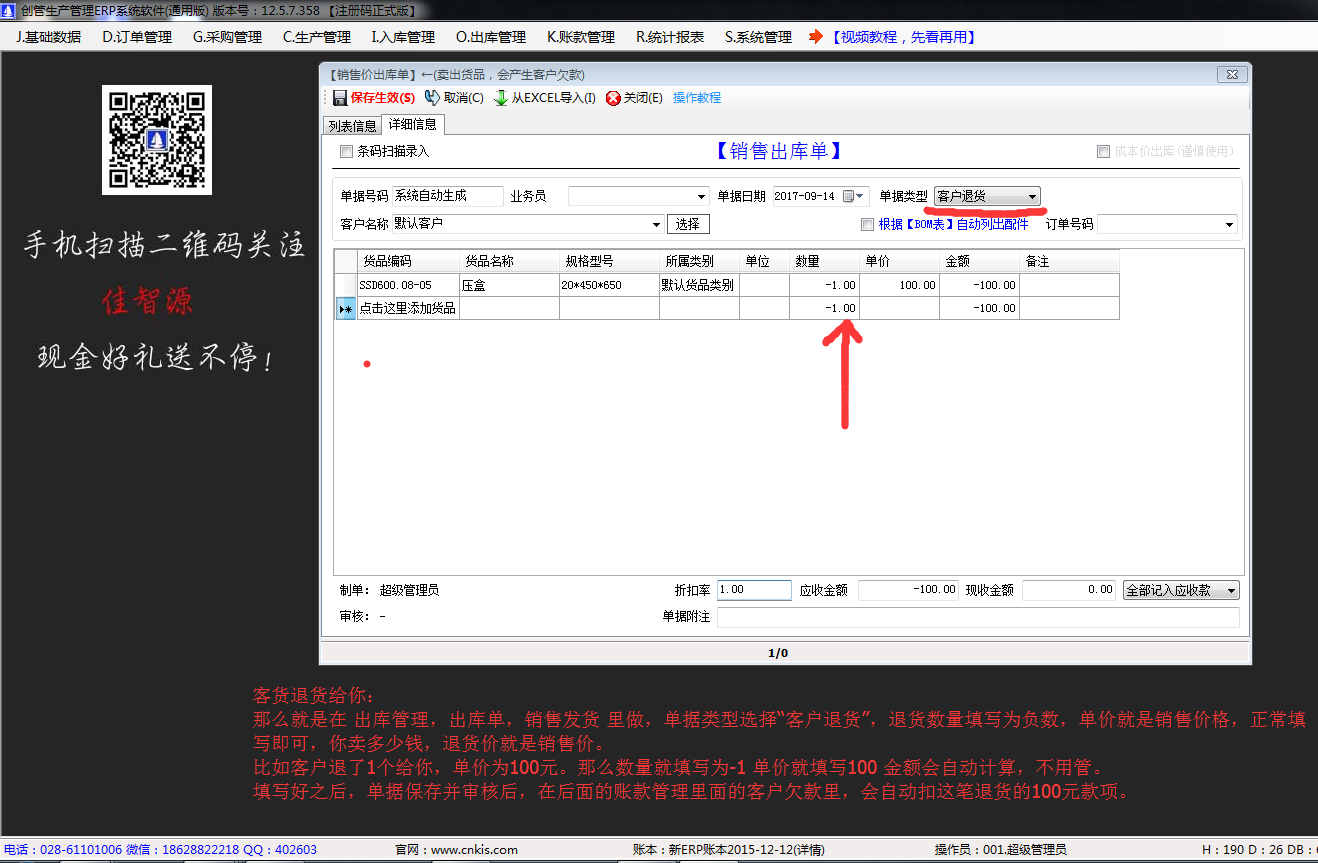
Task: Enable barcode scan entry (条码扫描录入) checkbox
Action: coord(347,152)
